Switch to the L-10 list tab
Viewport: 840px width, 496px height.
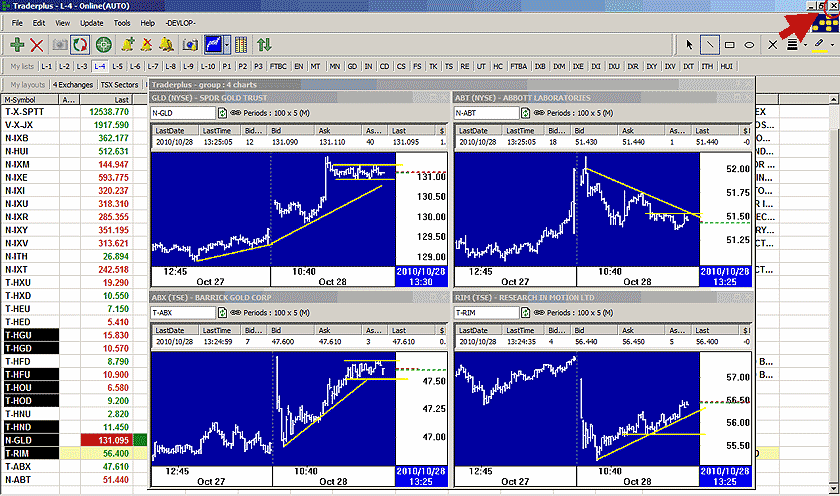[x=207, y=66]
